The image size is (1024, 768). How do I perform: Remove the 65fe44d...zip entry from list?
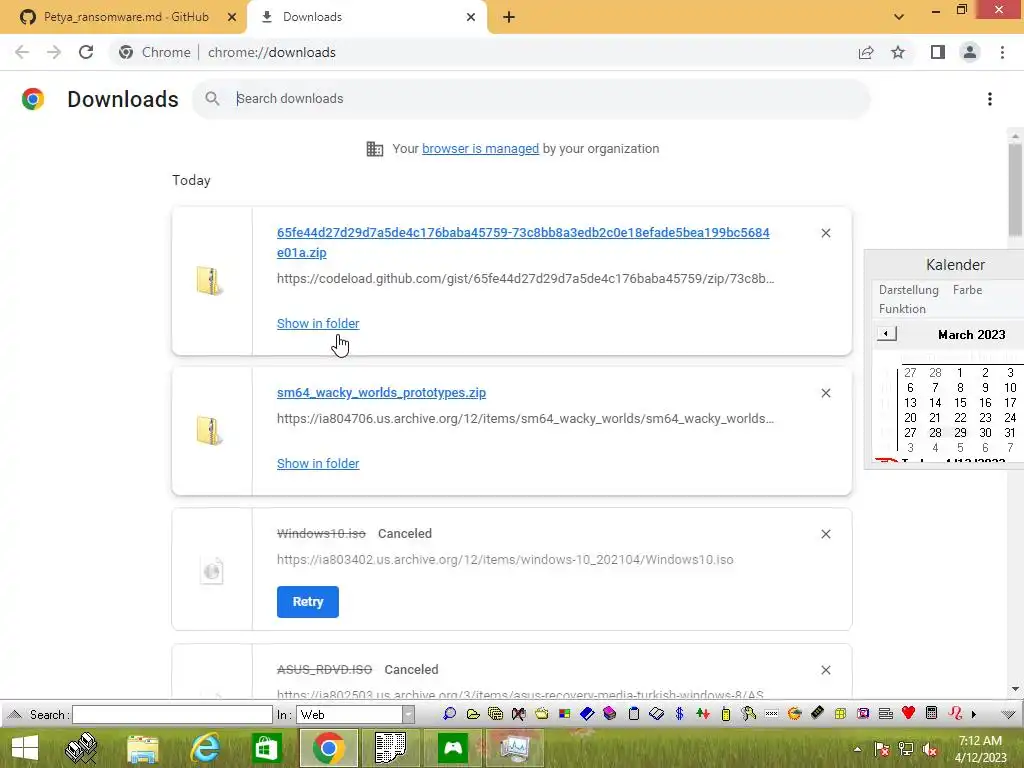pyautogui.click(x=825, y=233)
